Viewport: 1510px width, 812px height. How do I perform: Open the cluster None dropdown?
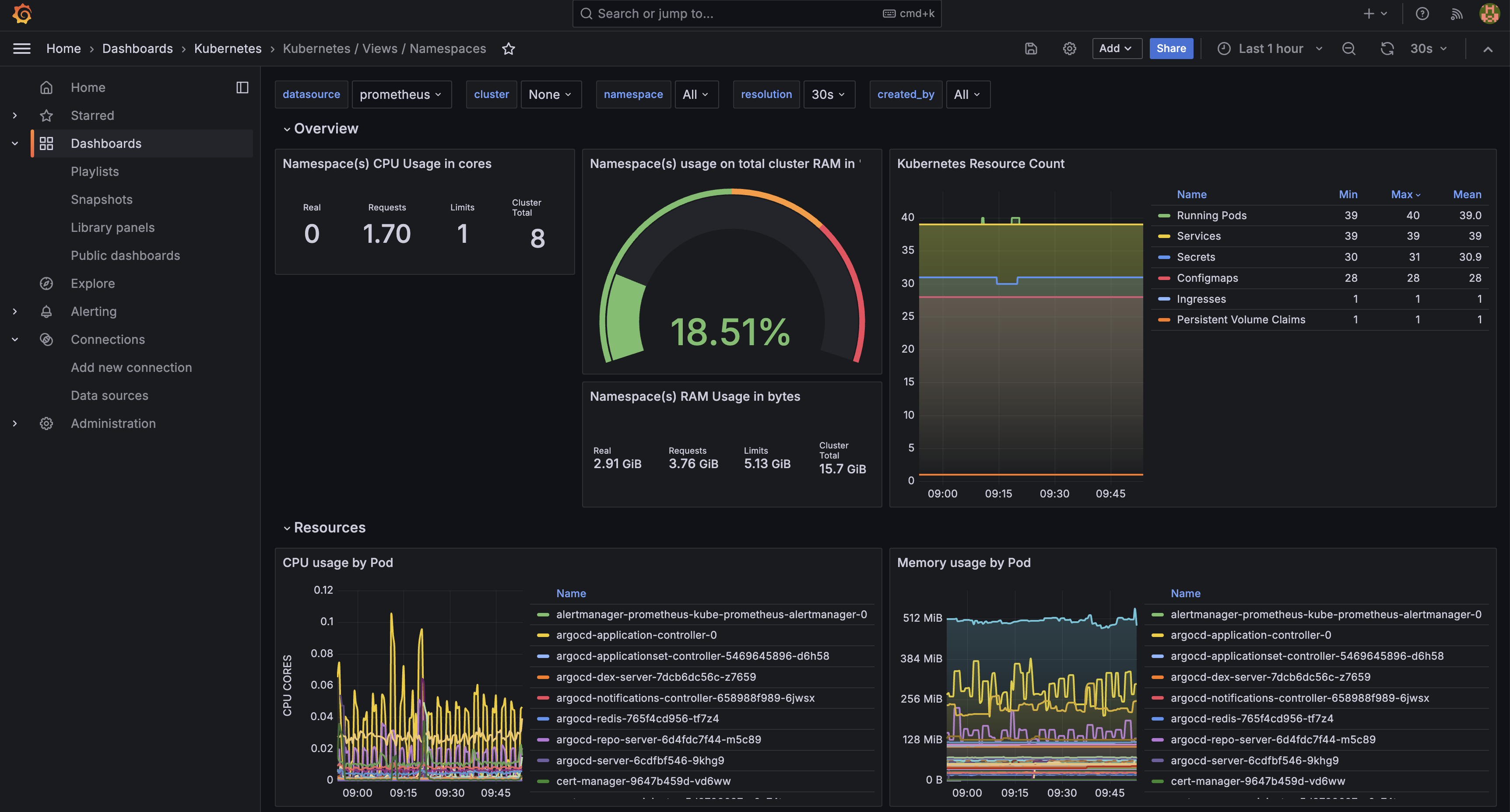551,94
